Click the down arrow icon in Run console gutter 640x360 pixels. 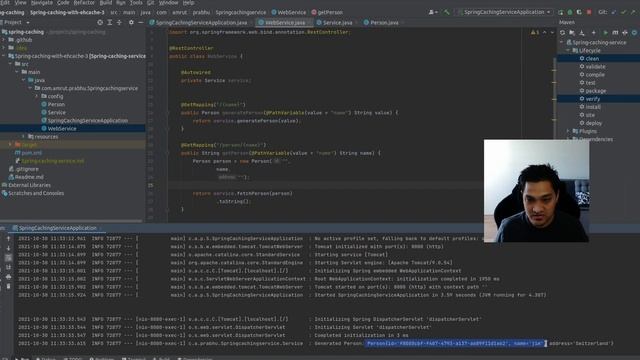click(x=8, y=248)
